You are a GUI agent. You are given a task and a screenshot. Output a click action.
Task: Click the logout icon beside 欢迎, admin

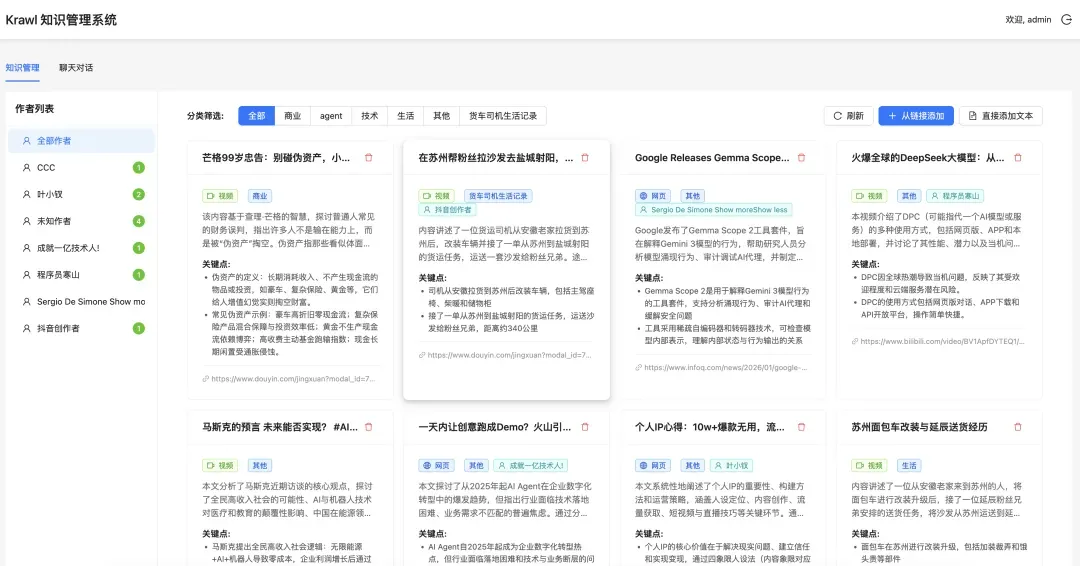(1066, 19)
